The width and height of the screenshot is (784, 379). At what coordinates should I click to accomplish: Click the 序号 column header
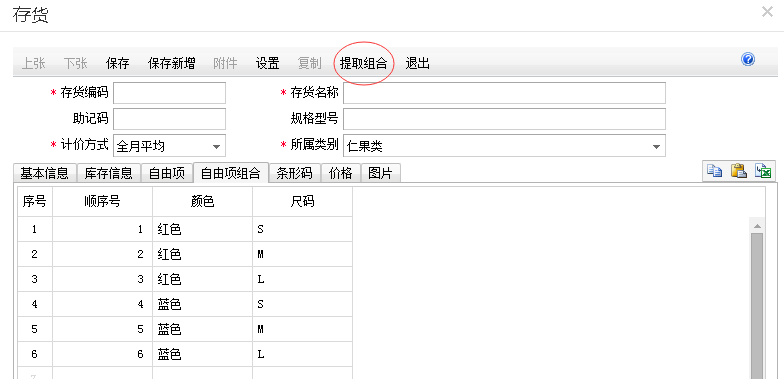pos(35,202)
